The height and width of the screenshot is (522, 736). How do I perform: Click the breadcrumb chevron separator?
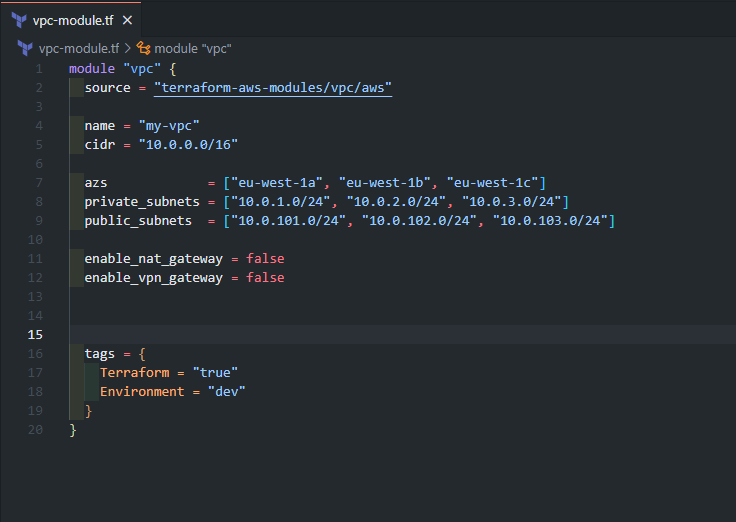pos(128,48)
